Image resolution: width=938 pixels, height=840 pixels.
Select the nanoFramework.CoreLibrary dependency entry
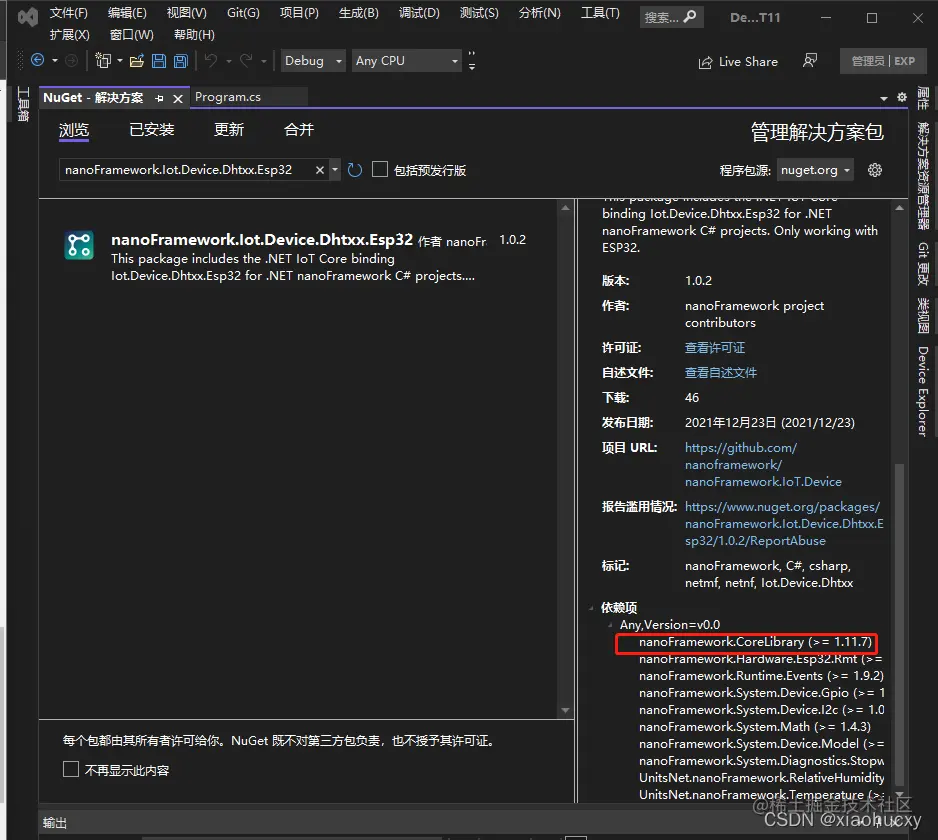point(755,642)
